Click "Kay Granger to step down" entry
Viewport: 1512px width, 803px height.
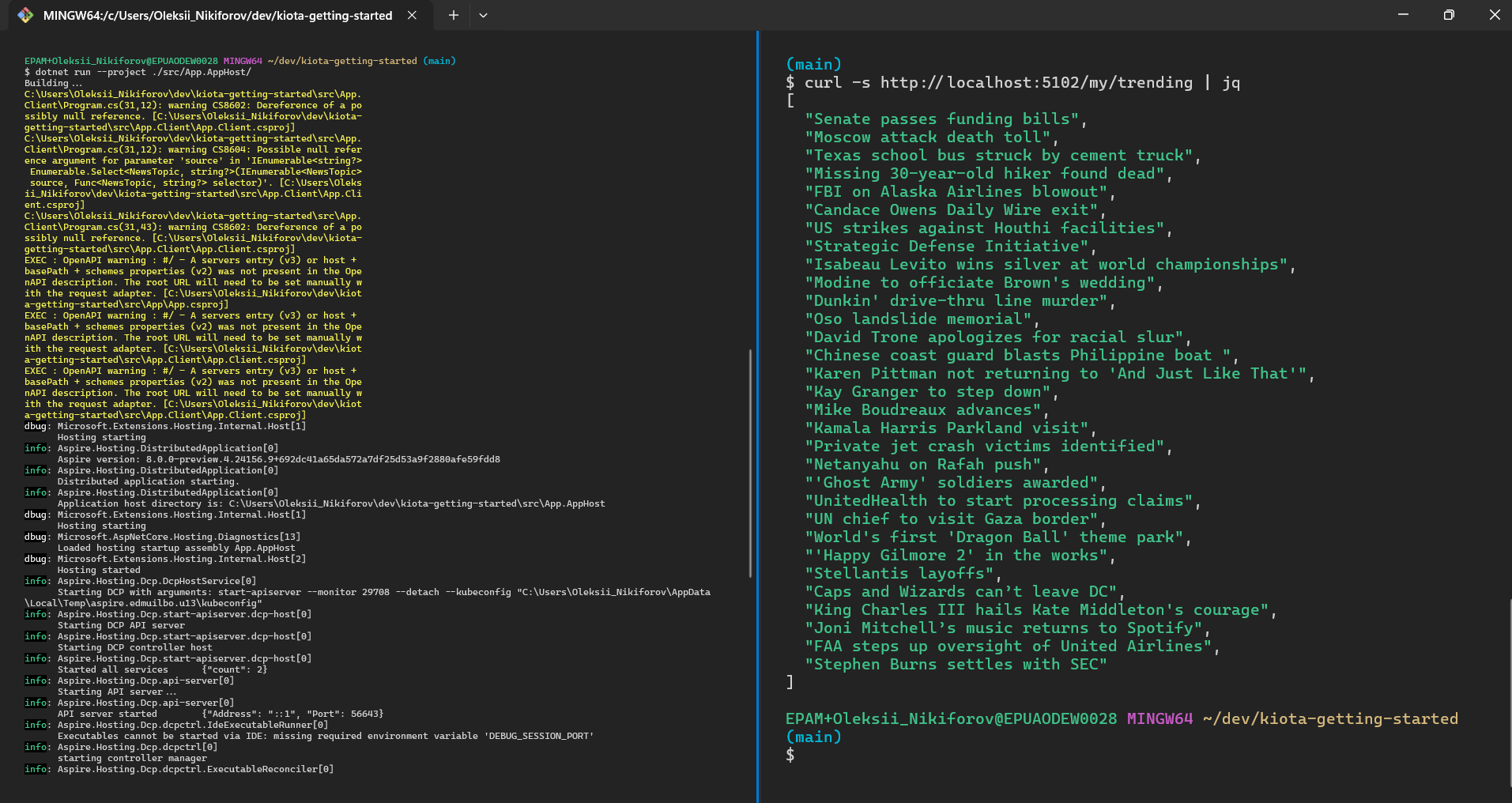(931, 391)
